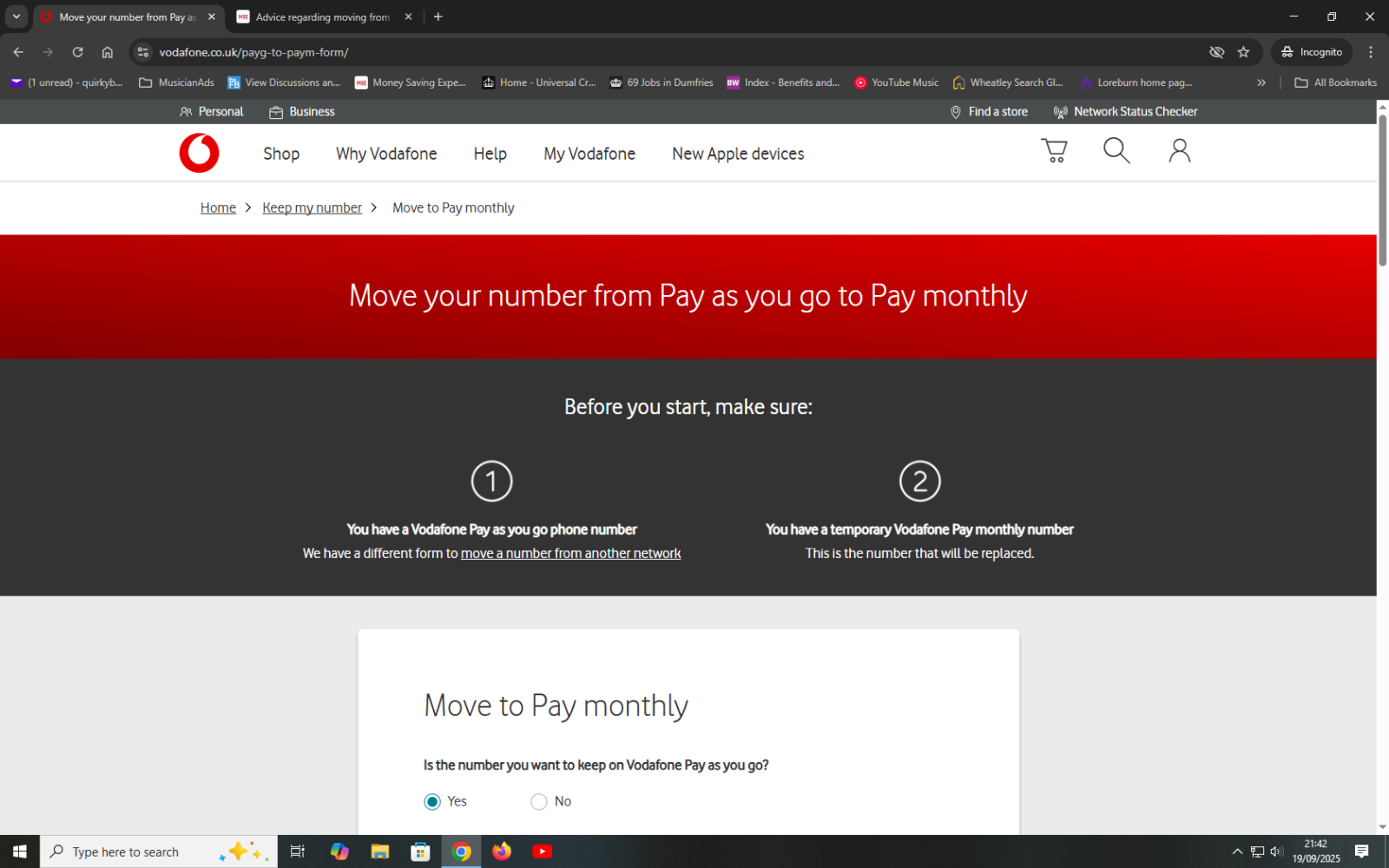The height and width of the screenshot is (868, 1389).
Task: Close the Move your number tab
Action: click(x=211, y=16)
